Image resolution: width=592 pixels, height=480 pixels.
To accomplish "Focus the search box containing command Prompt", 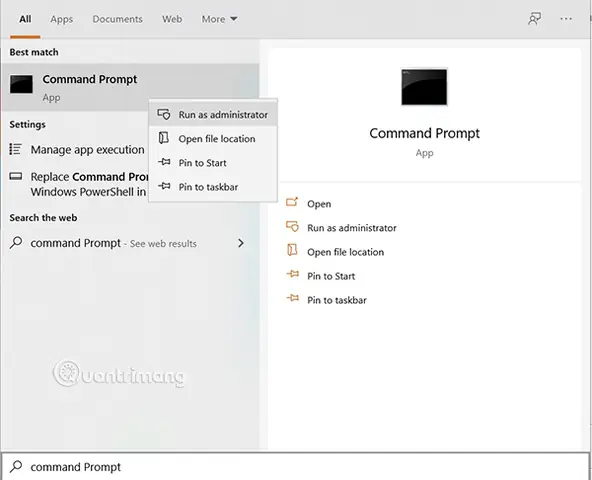I will pos(296,467).
